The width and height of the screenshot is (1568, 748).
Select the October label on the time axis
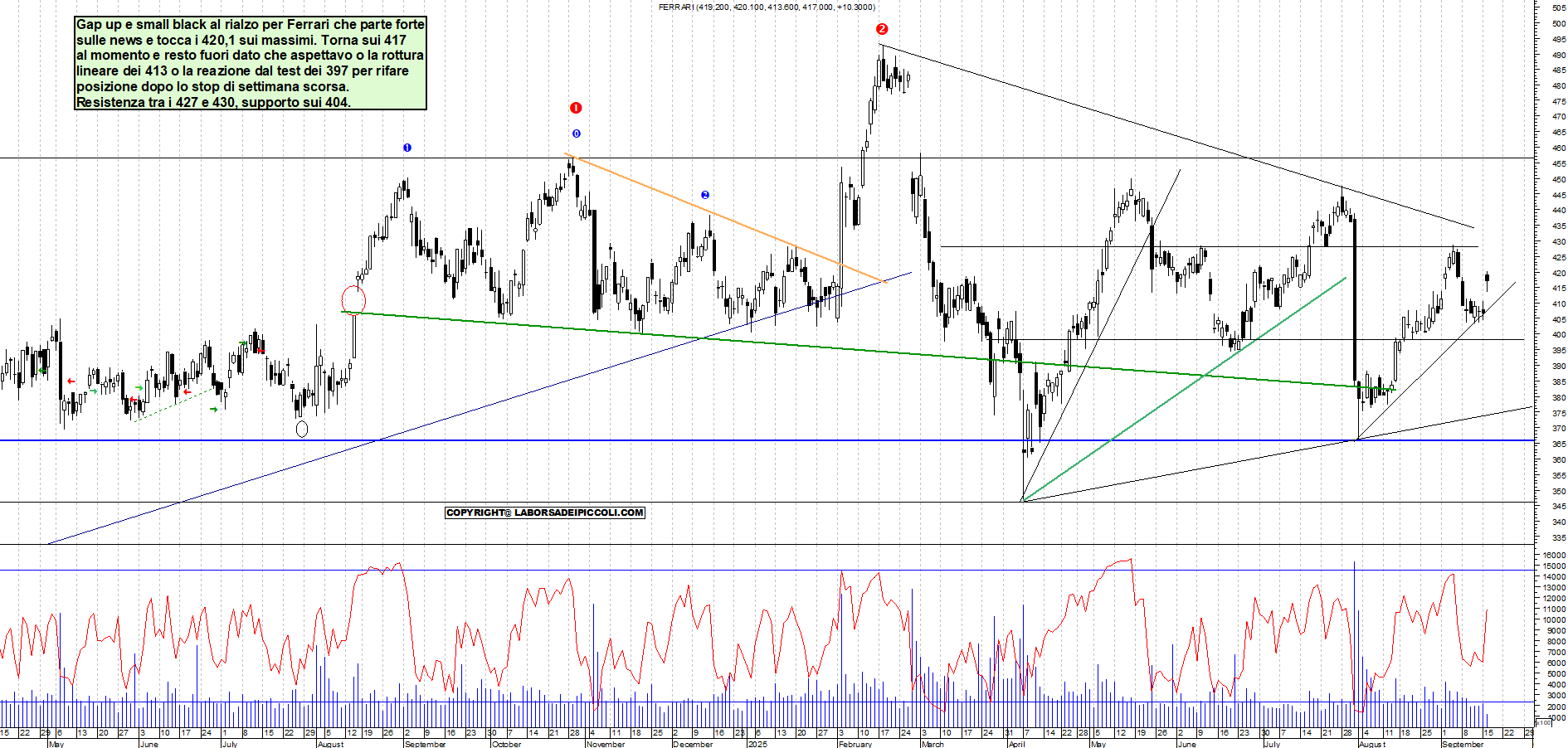506,744
